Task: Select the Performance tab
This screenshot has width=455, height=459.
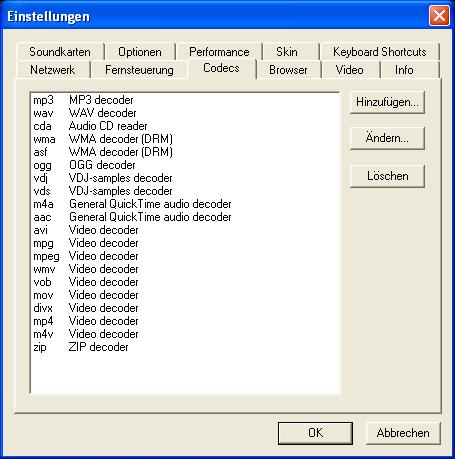Action: [219, 52]
